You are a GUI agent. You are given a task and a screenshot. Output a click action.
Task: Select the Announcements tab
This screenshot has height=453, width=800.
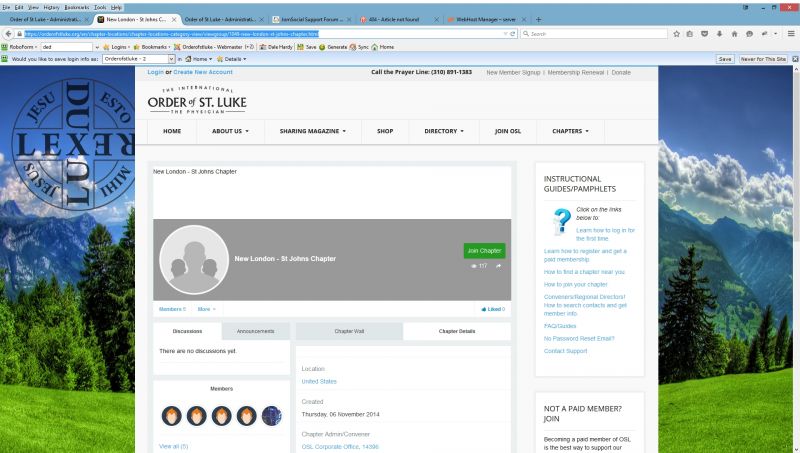256,332
